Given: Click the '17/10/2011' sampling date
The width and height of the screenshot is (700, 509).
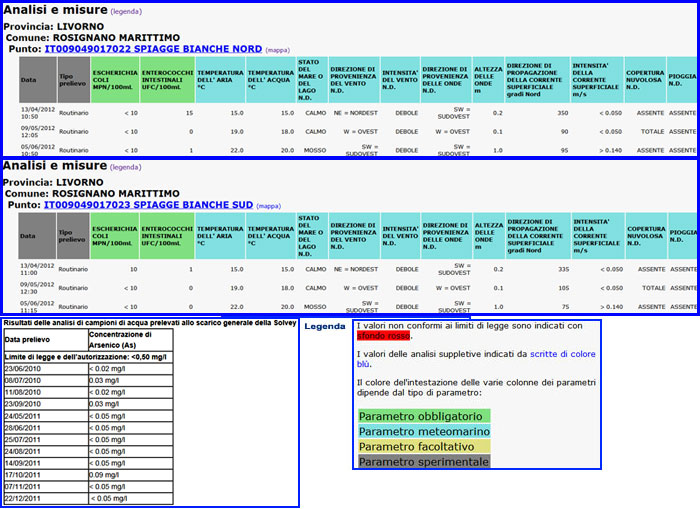Looking at the screenshot, I should (23, 475).
